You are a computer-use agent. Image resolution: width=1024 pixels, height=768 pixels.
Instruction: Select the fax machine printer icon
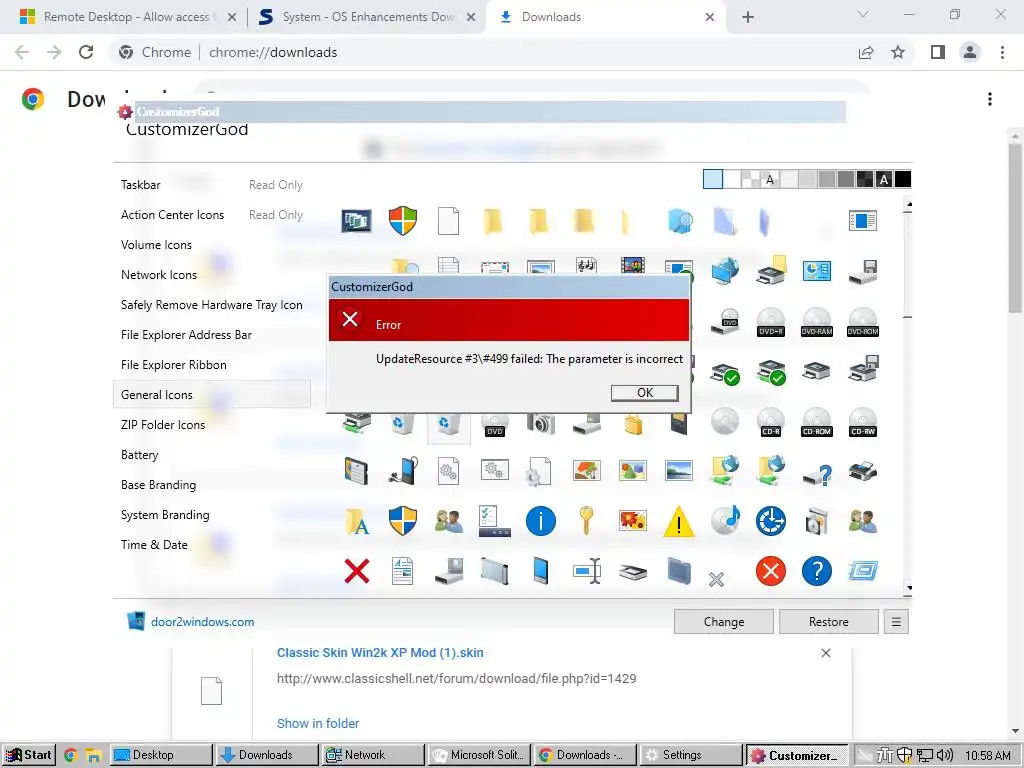point(863,471)
